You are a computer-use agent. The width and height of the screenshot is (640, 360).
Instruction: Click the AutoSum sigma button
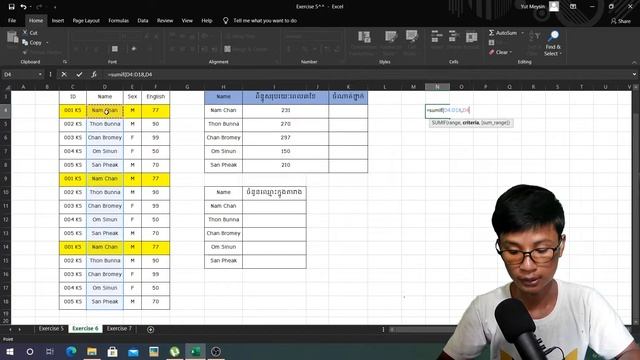coord(491,33)
